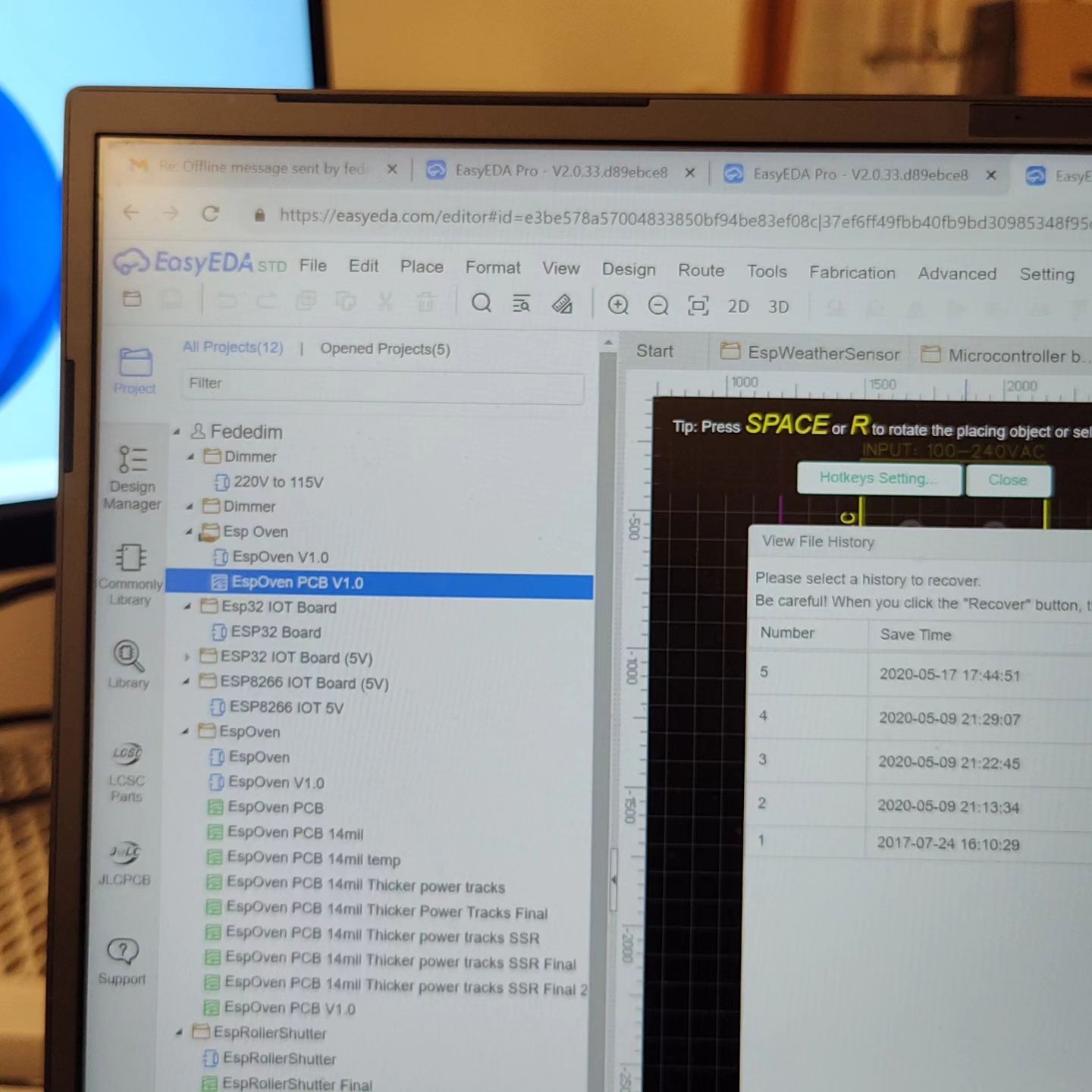The image size is (1092, 1092).
Task: Click the Zoom Out toolbar icon
Action: 658,306
